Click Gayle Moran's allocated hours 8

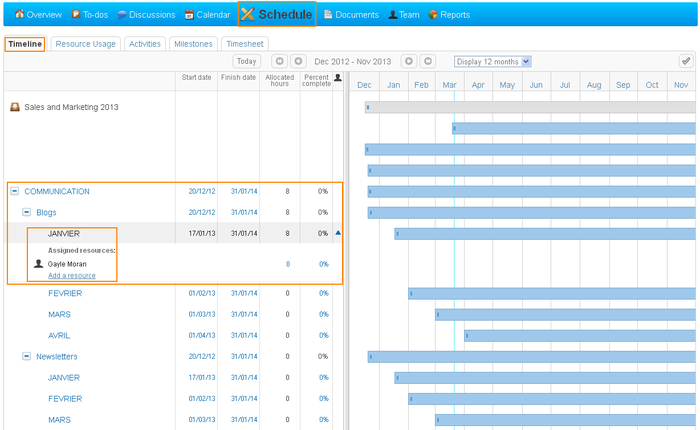pos(288,264)
